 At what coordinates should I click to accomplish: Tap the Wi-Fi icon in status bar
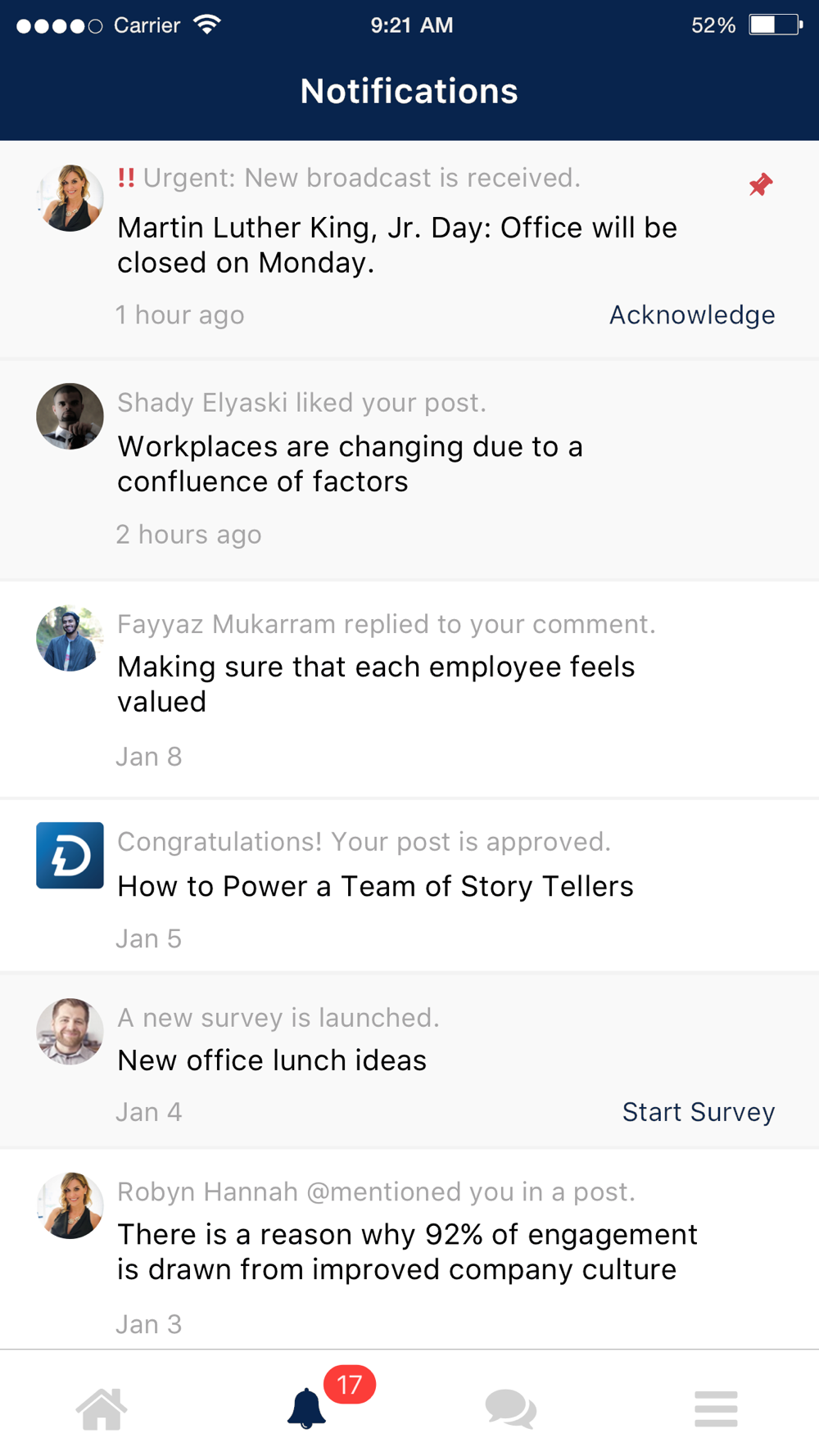point(207,25)
